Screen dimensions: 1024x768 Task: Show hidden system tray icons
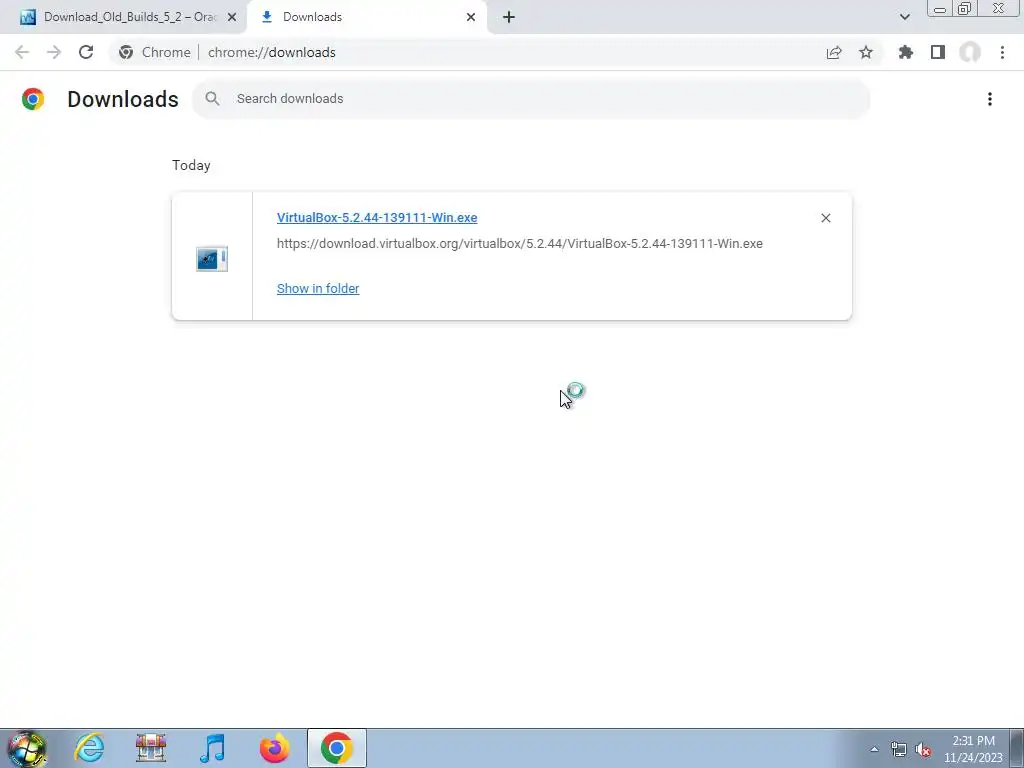coord(874,749)
